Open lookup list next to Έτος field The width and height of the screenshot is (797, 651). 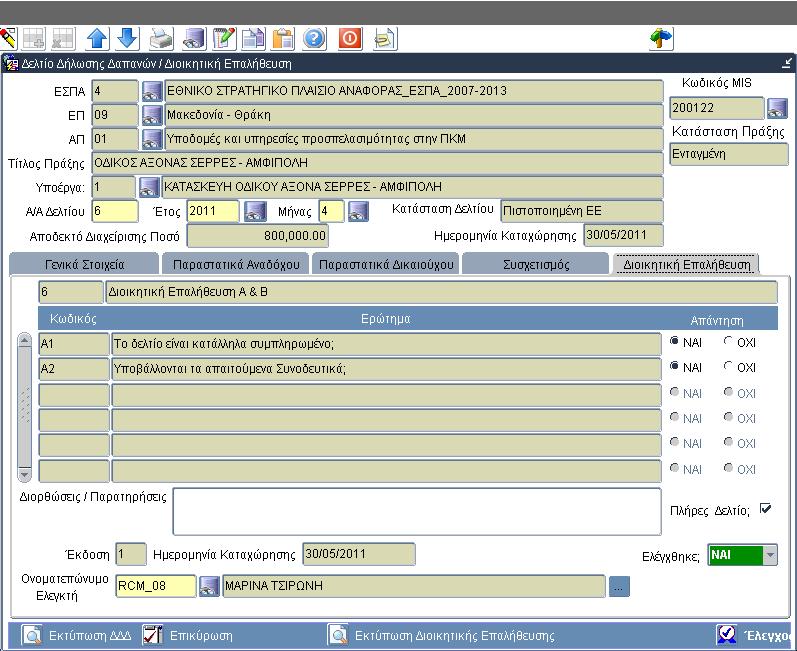tap(255, 211)
